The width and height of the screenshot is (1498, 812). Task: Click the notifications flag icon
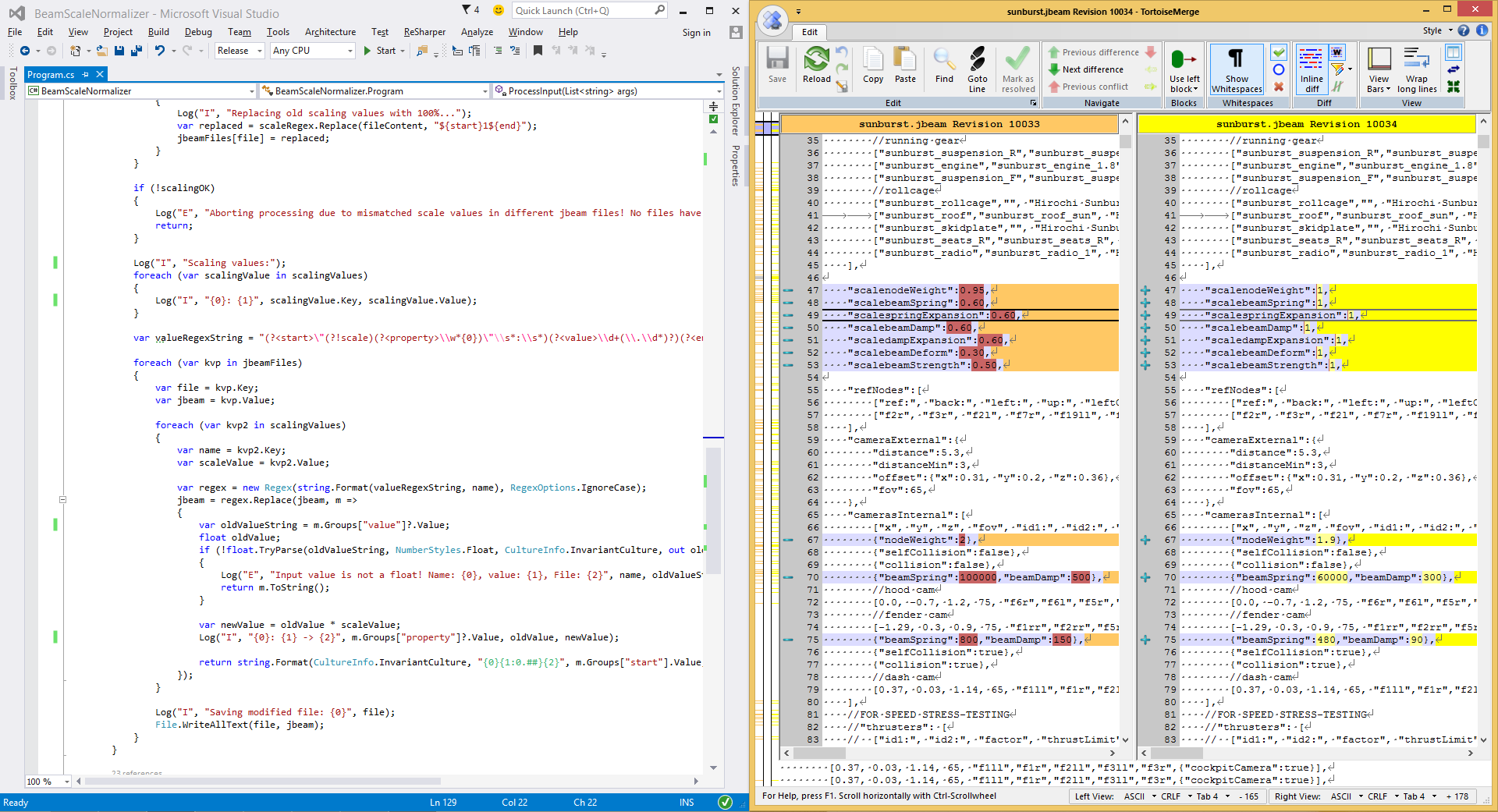pyautogui.click(x=470, y=10)
